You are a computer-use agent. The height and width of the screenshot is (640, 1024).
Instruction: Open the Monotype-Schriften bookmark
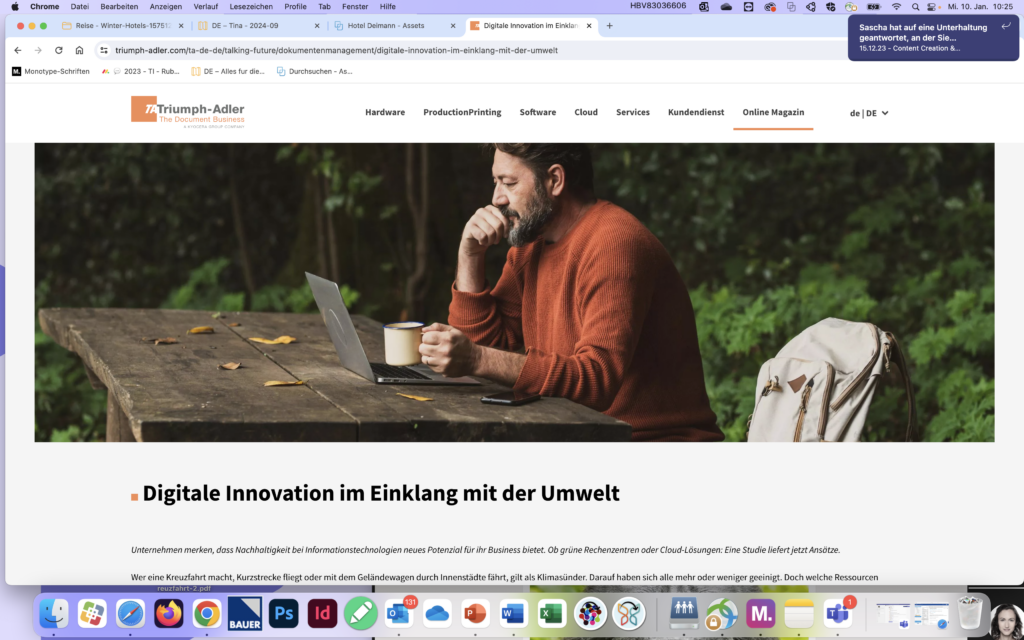(50, 71)
